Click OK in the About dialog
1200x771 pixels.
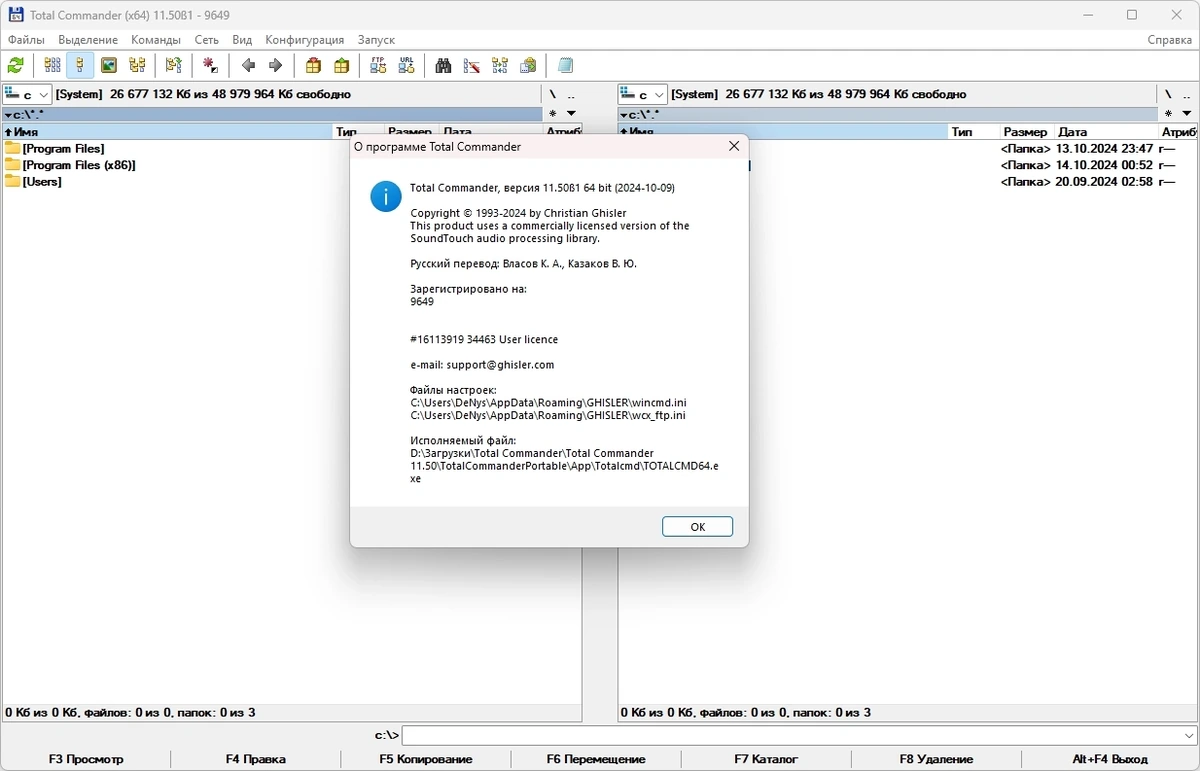[698, 527]
